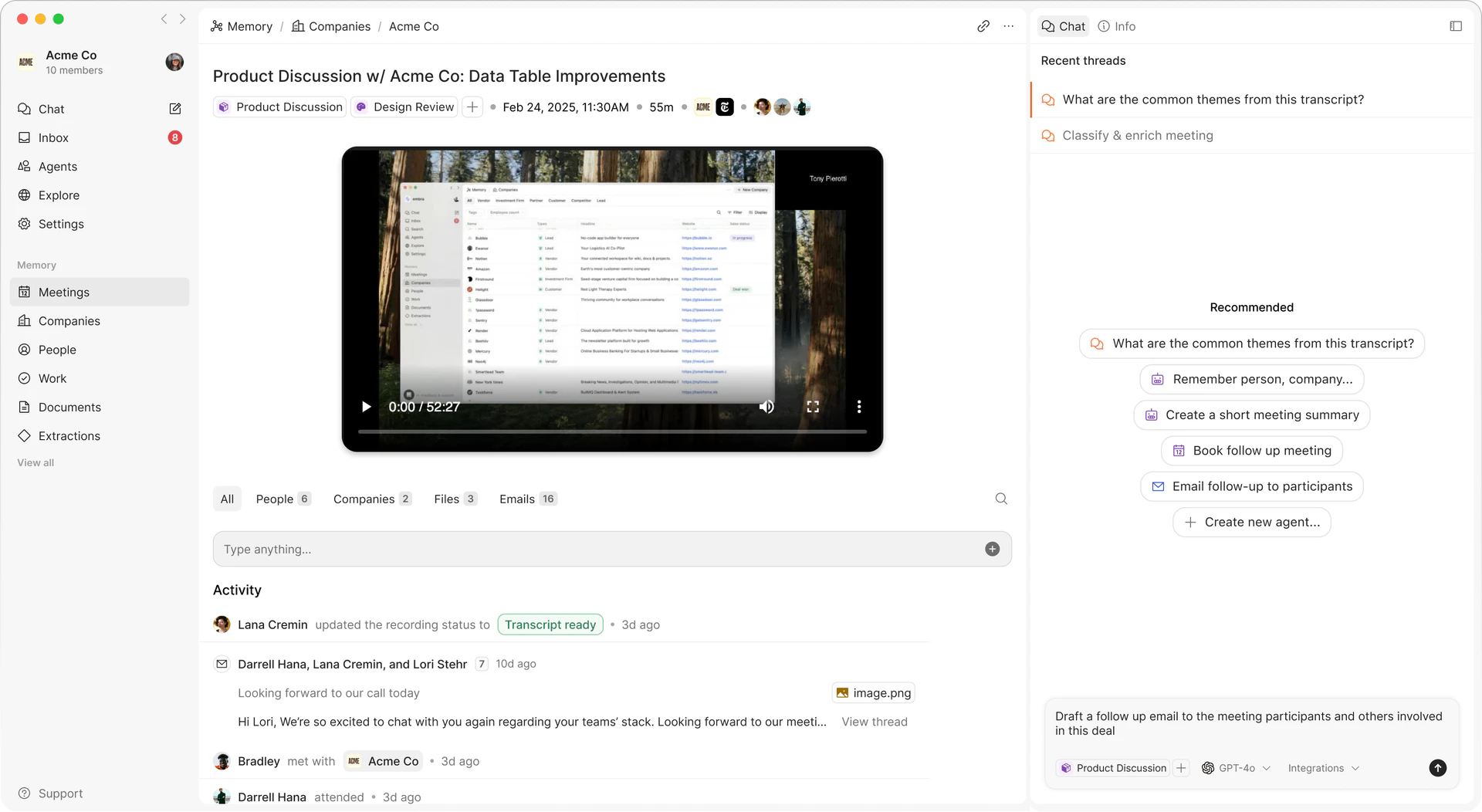The height and width of the screenshot is (812, 1482).
Task: Mute the meeting recording audio
Action: pos(766,407)
